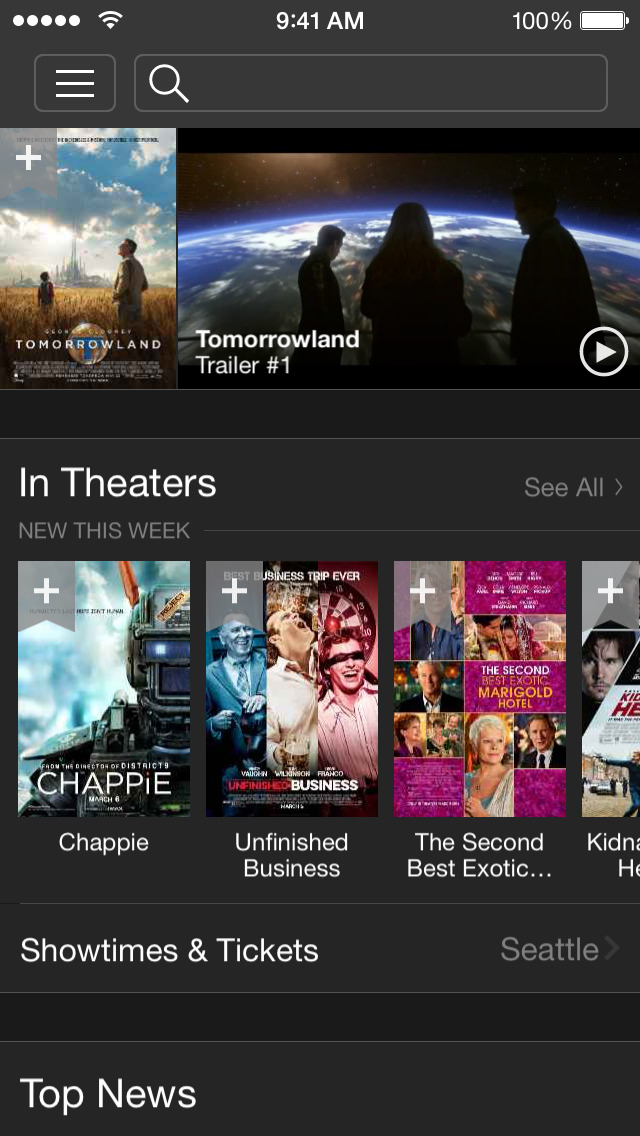
Task: Add Tomorrowland to watchlist
Action: (x=28, y=159)
